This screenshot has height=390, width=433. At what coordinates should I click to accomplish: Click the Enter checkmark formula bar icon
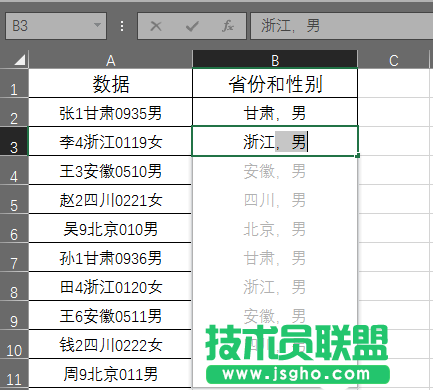click(x=192, y=26)
